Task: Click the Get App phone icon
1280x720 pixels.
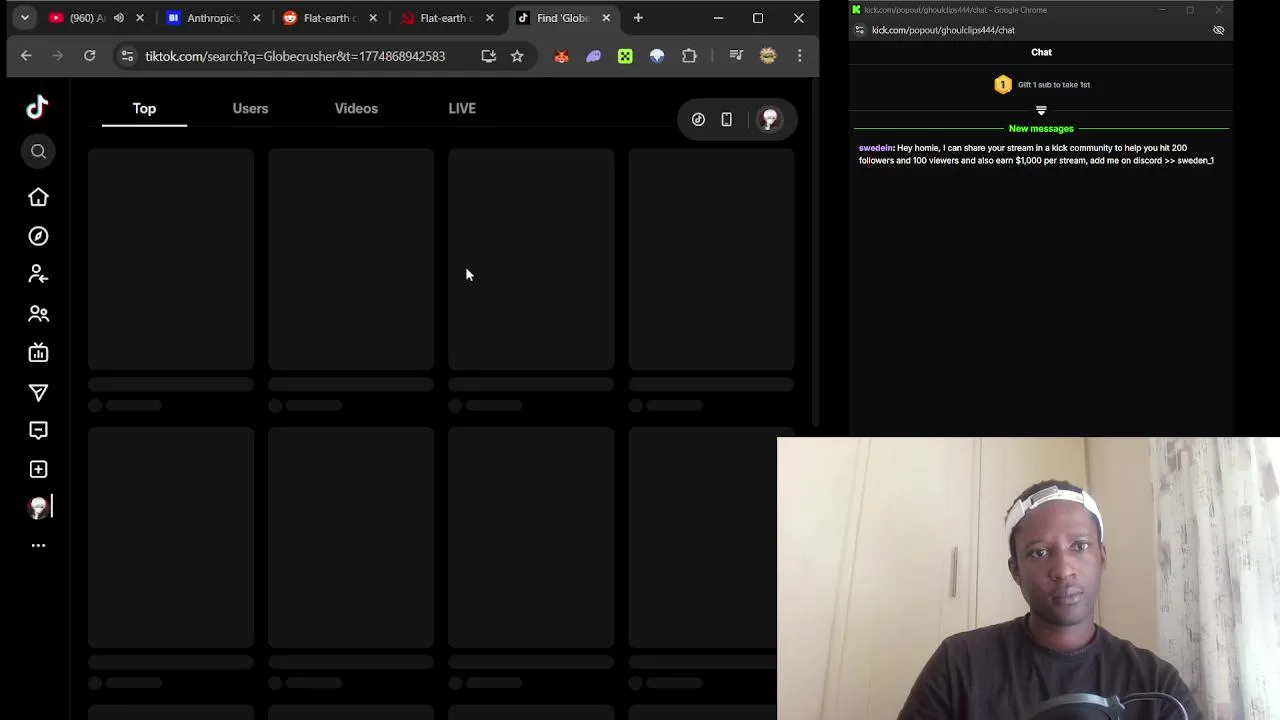Action: click(727, 120)
